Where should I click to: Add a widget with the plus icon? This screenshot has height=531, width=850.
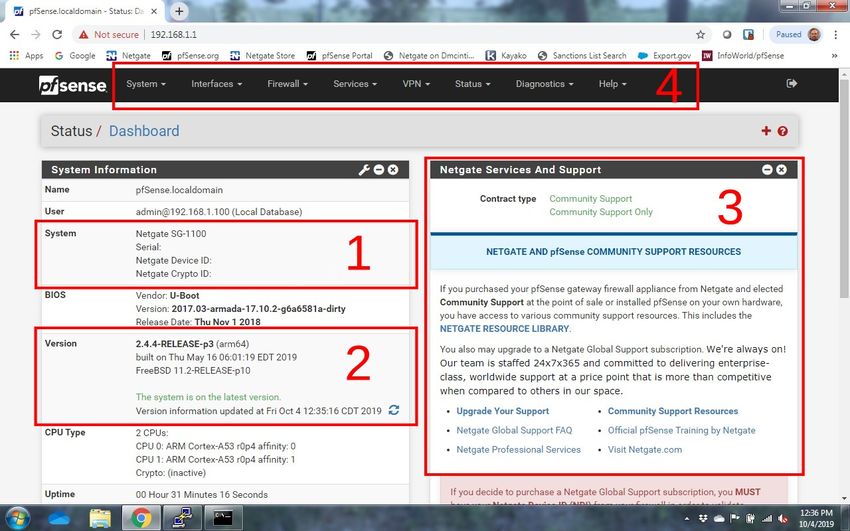pos(766,131)
